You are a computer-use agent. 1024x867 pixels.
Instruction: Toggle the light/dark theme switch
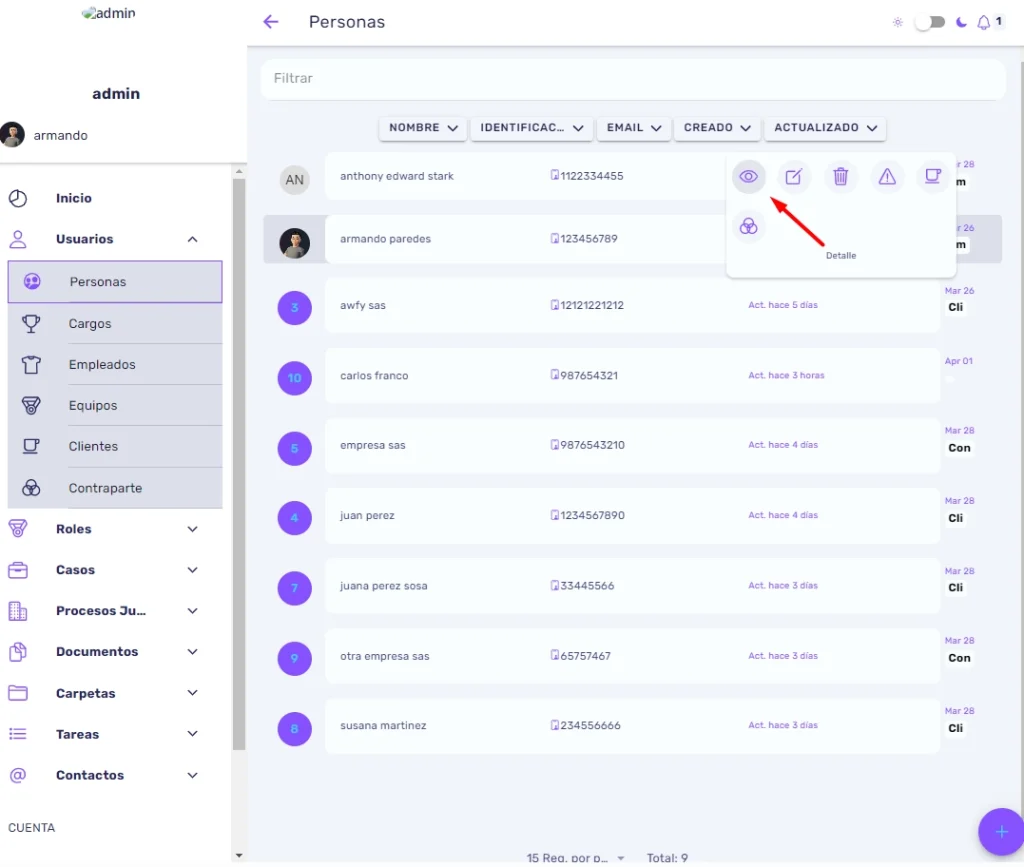click(930, 23)
